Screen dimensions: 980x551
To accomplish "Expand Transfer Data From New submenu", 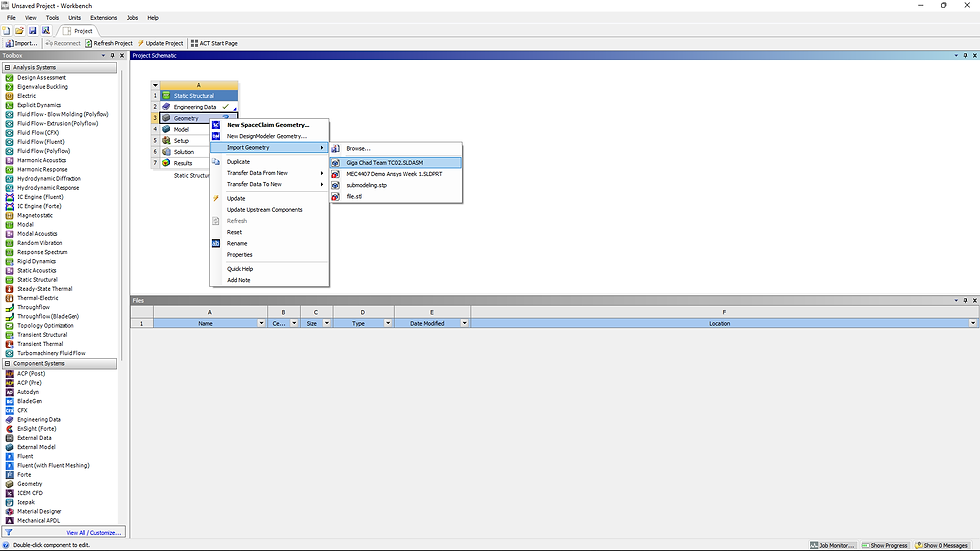I will pyautogui.click(x=269, y=173).
